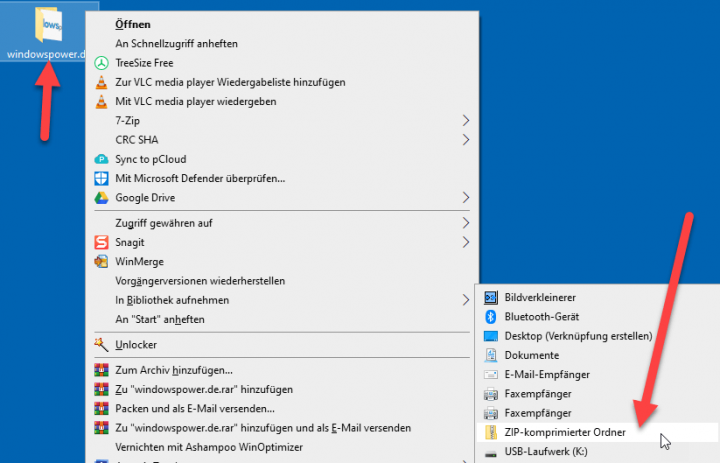The image size is (720, 463).
Task: Click the ZIP folder icon in submenu
Action: click(490, 432)
